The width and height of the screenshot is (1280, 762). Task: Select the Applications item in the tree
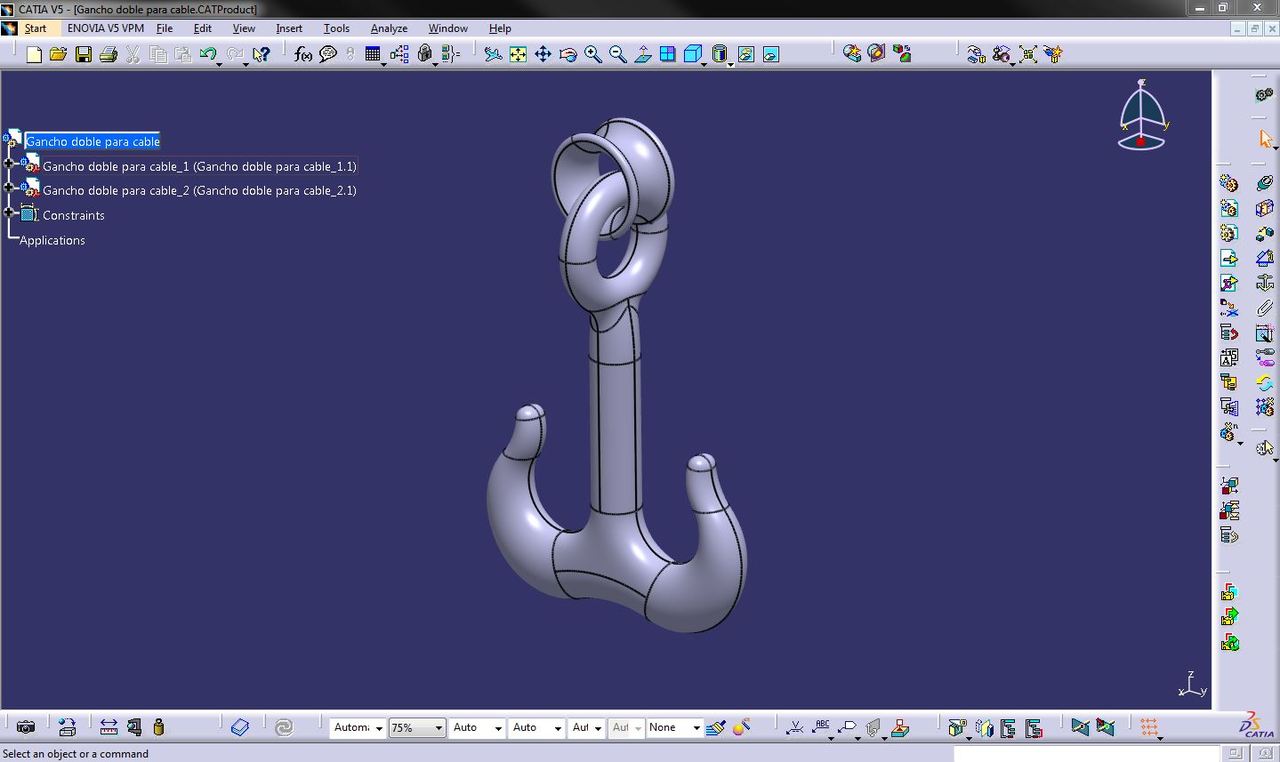[52, 240]
